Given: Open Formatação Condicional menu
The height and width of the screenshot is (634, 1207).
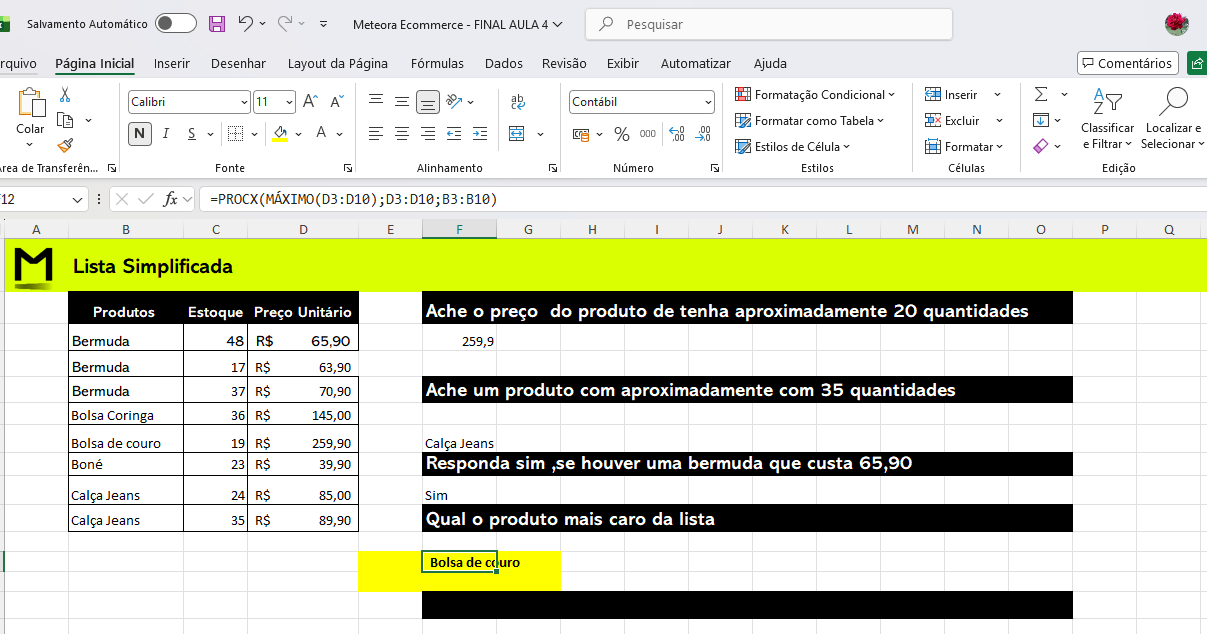Looking at the screenshot, I should click(815, 95).
